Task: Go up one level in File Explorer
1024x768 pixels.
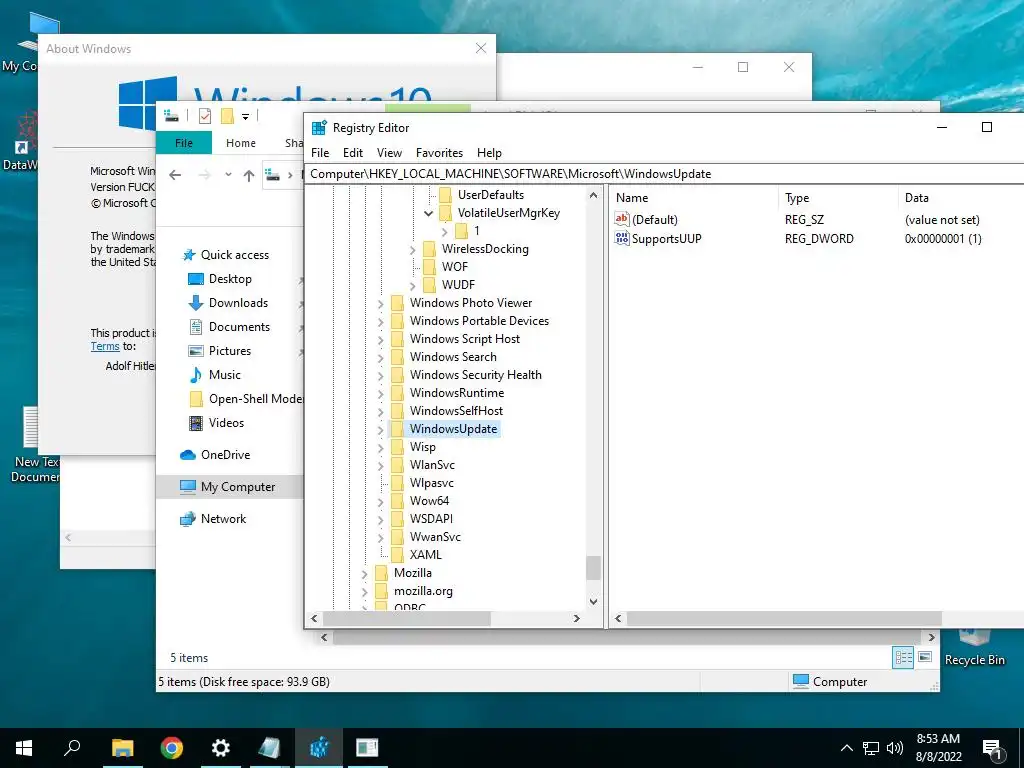Action: [249, 175]
